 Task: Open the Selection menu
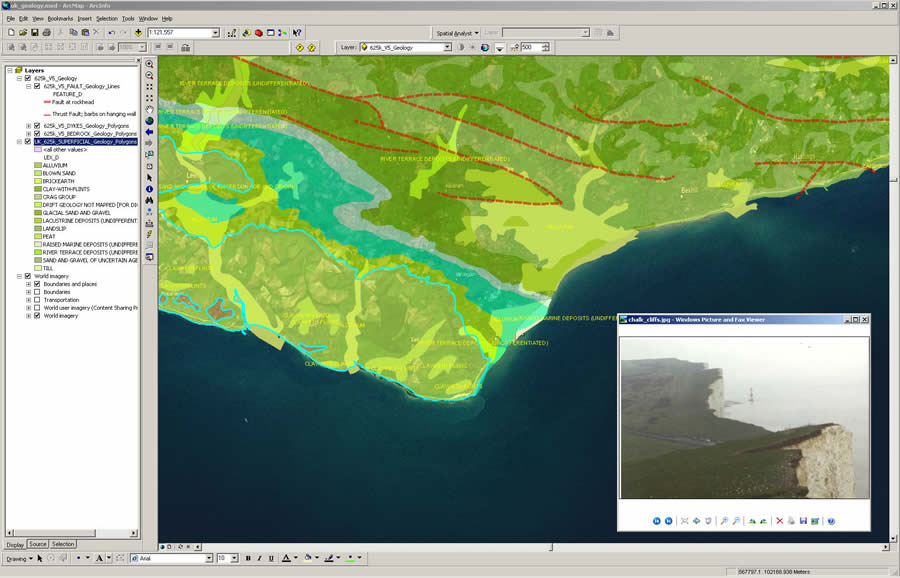(106, 18)
